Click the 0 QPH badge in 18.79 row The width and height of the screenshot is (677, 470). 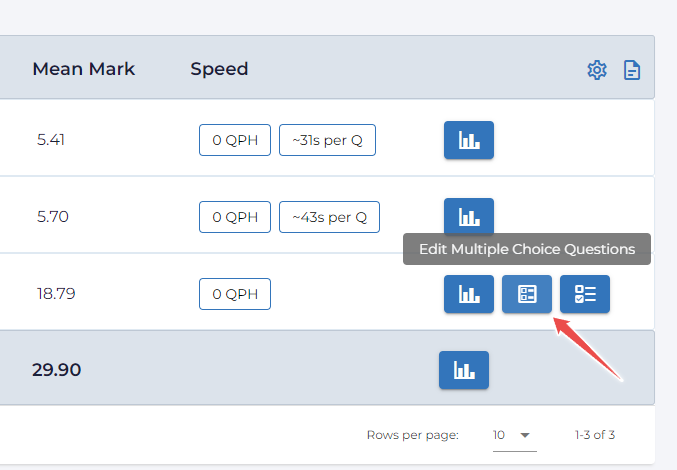235,294
